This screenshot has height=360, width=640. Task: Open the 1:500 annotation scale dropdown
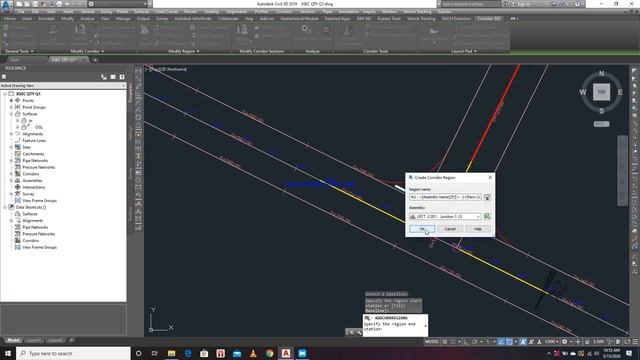click(x=551, y=342)
